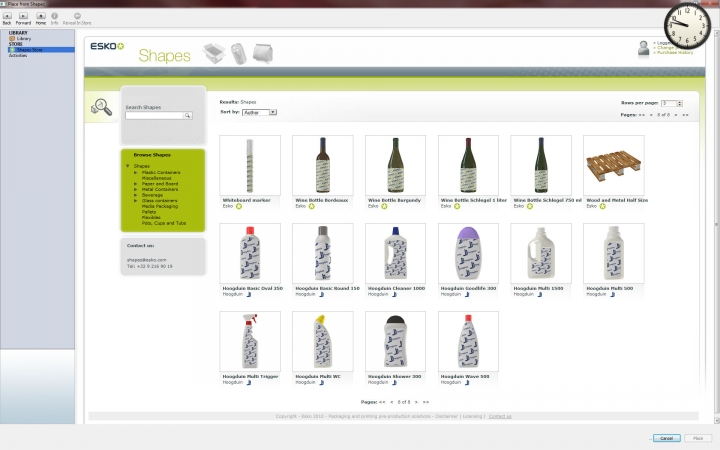Image resolution: width=720 pixels, height=450 pixels.
Task: Select Shapes Store in the sidebar
Action: point(28,49)
